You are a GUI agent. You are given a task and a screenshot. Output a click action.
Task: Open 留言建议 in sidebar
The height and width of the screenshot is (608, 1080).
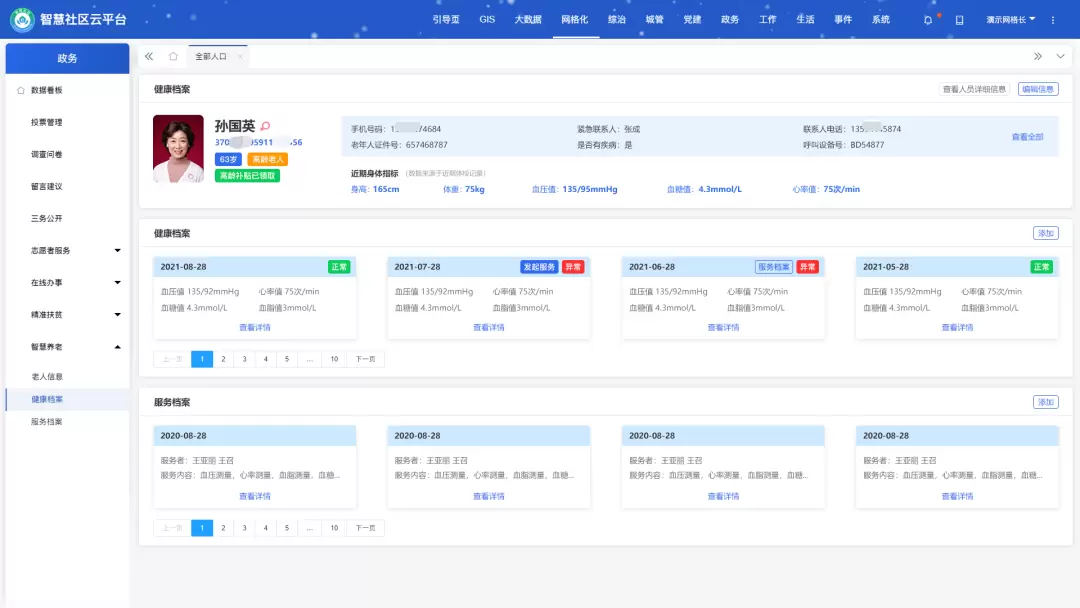click(x=47, y=187)
